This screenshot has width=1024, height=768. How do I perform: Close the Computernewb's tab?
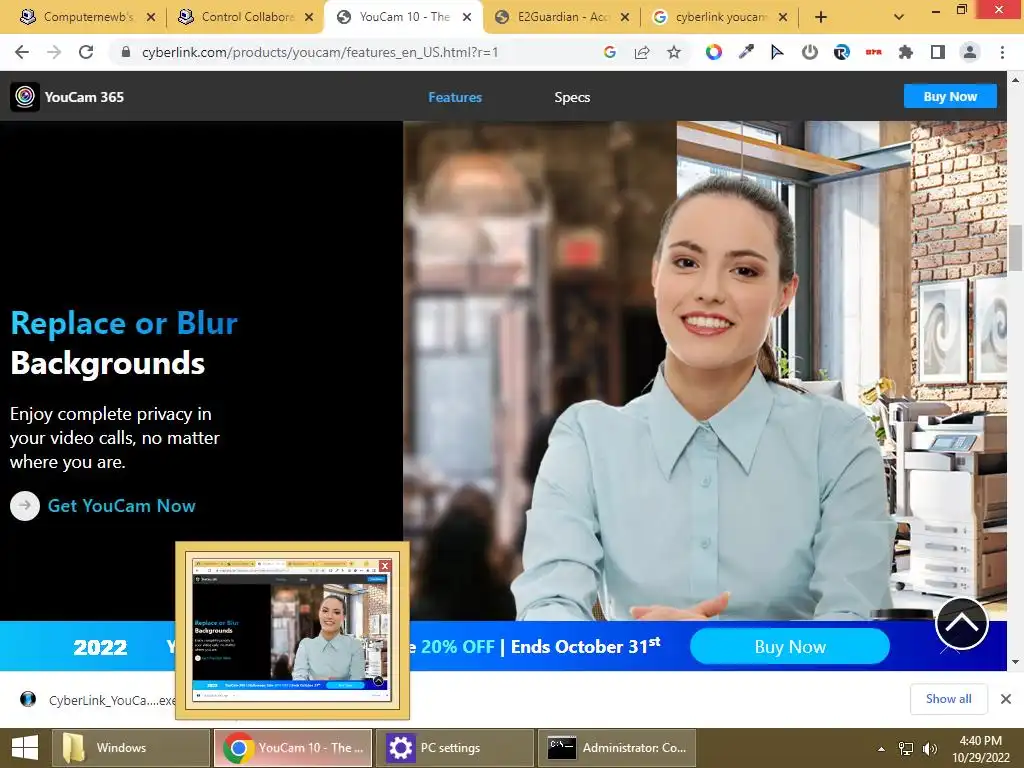(x=151, y=17)
